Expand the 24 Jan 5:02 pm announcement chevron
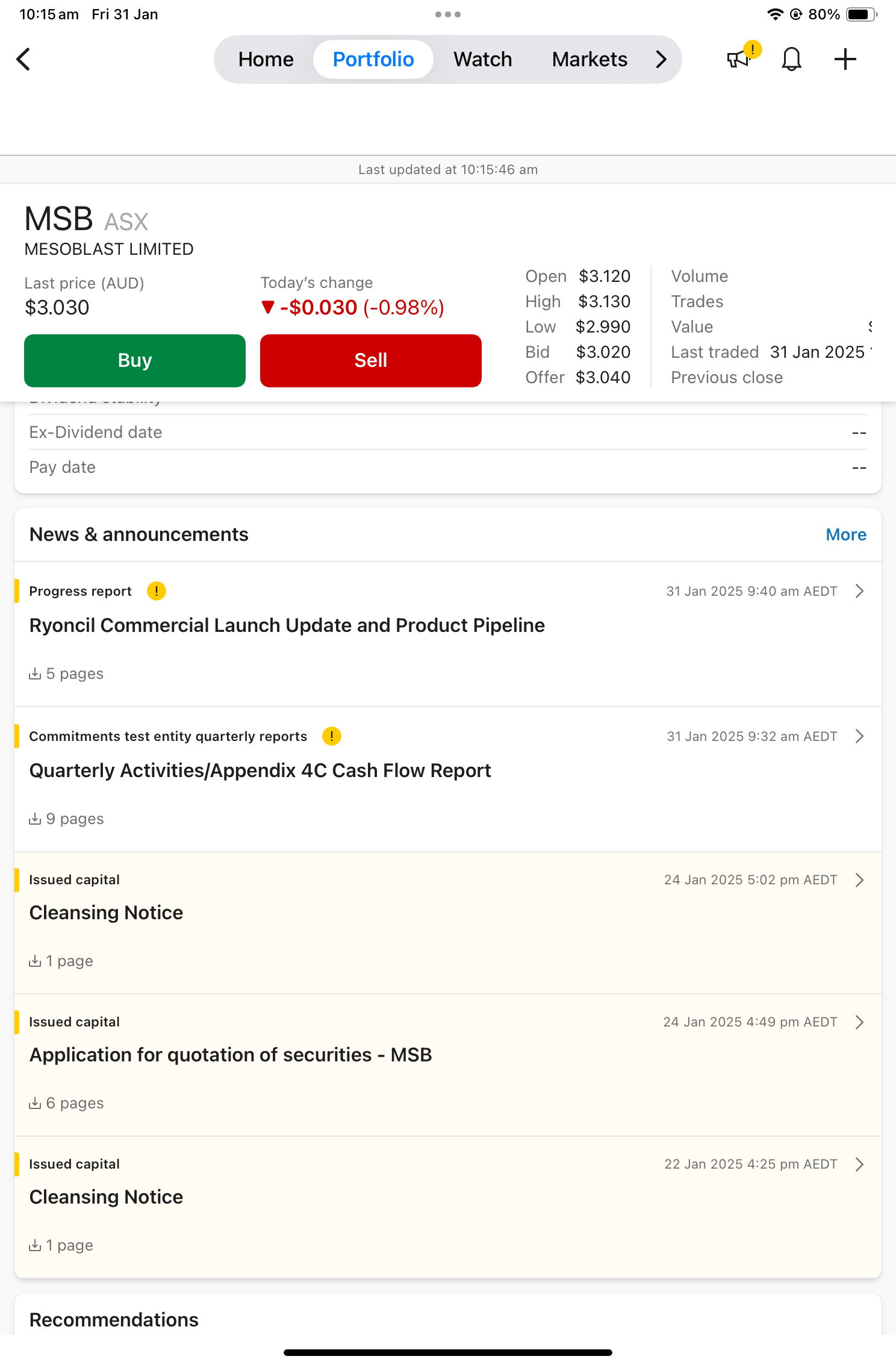The width and height of the screenshot is (896, 1365). coord(859,880)
